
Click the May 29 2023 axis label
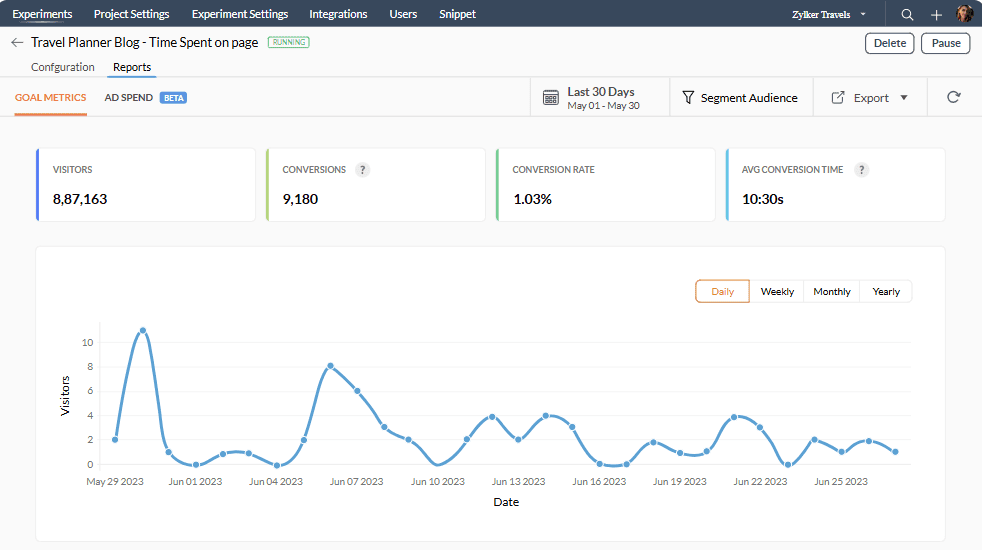pos(115,482)
